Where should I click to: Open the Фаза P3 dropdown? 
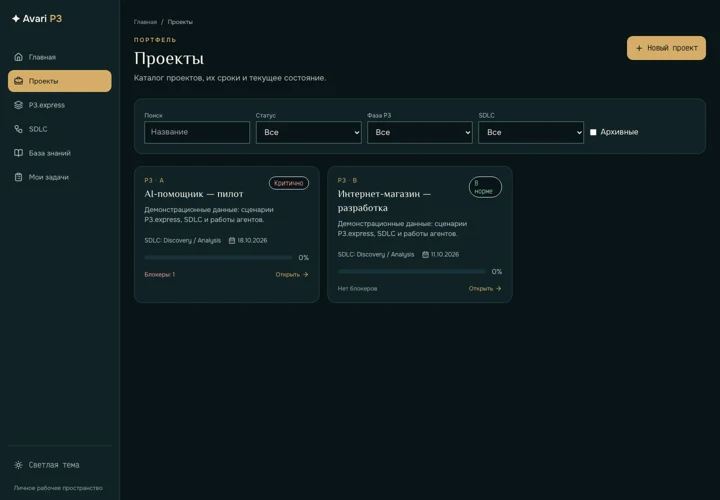click(x=420, y=132)
